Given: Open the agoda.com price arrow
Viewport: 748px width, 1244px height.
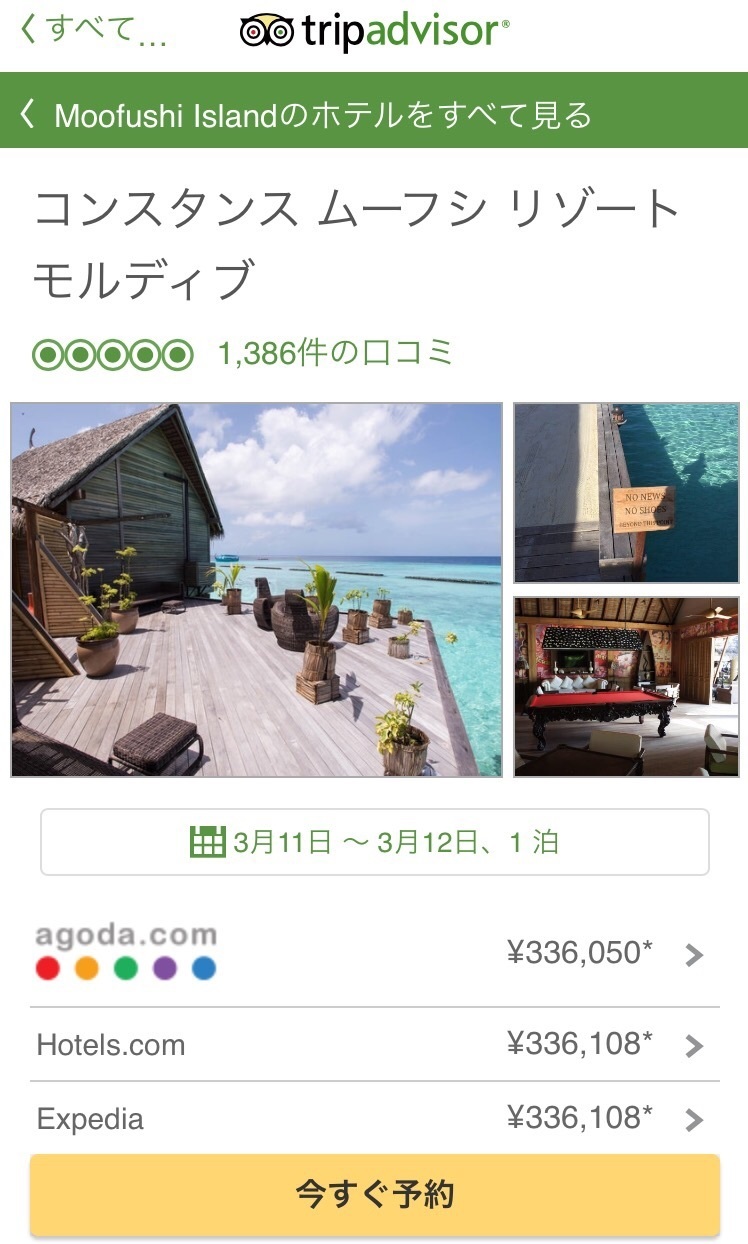Looking at the screenshot, I should [x=694, y=956].
